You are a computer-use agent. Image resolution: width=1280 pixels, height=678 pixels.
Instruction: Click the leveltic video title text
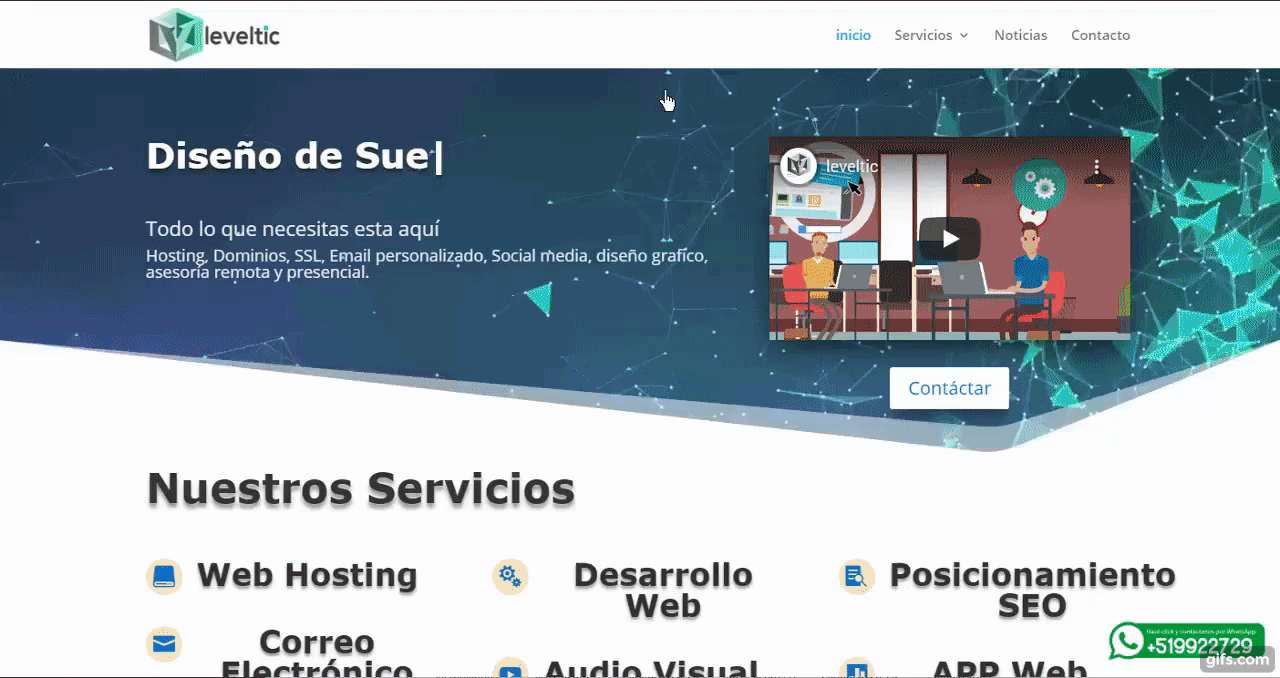pos(852,166)
